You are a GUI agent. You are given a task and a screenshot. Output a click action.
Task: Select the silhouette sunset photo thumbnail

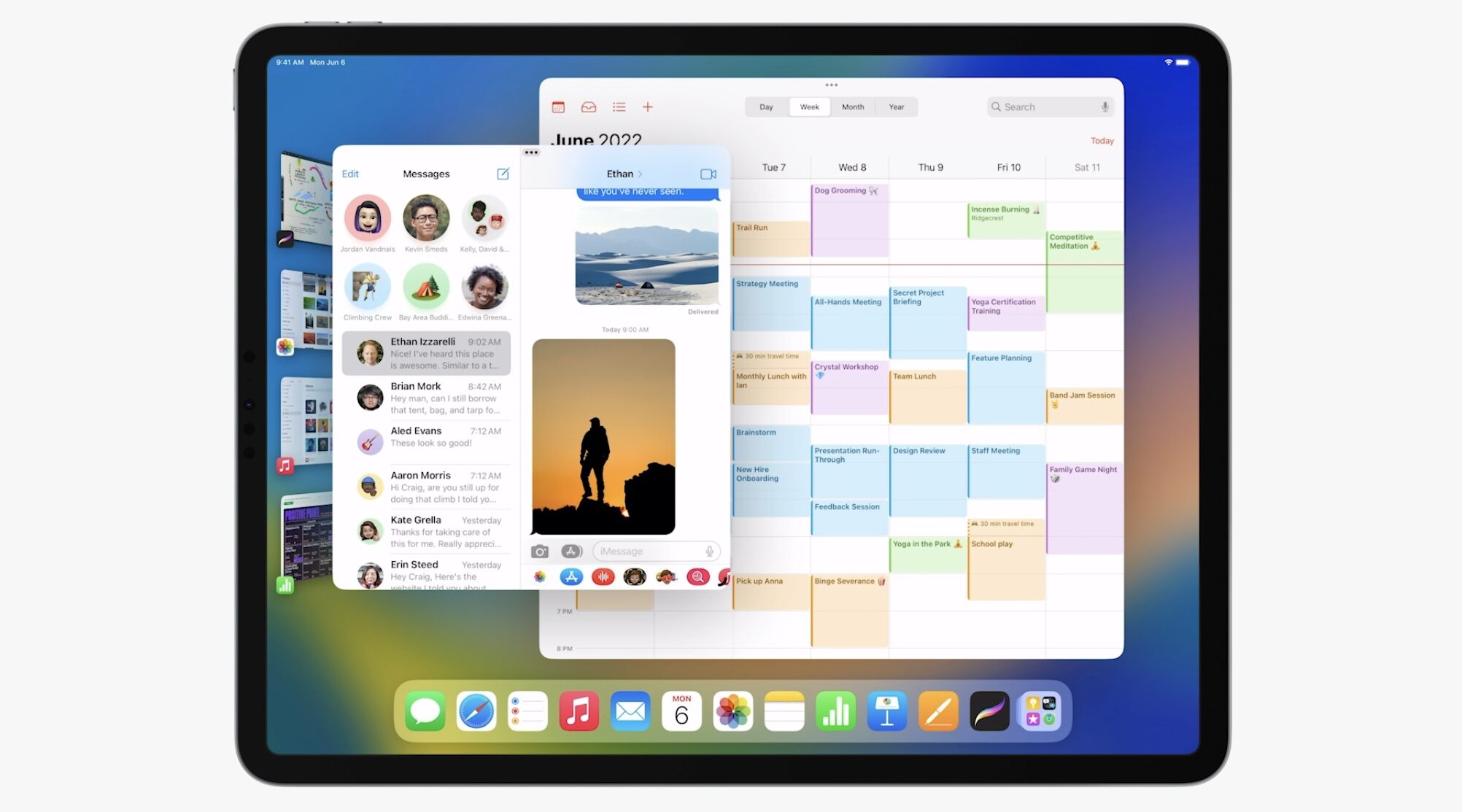click(604, 435)
